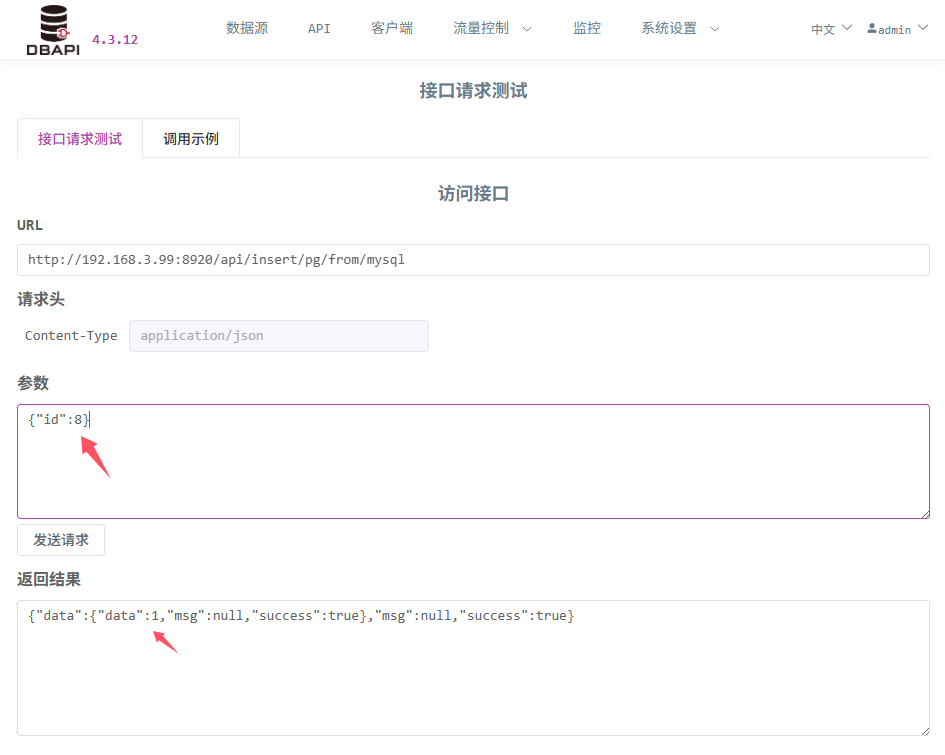This screenshot has height=755, width=945.
Task: Switch to the 接口请求测试 tab
Action: (x=80, y=139)
